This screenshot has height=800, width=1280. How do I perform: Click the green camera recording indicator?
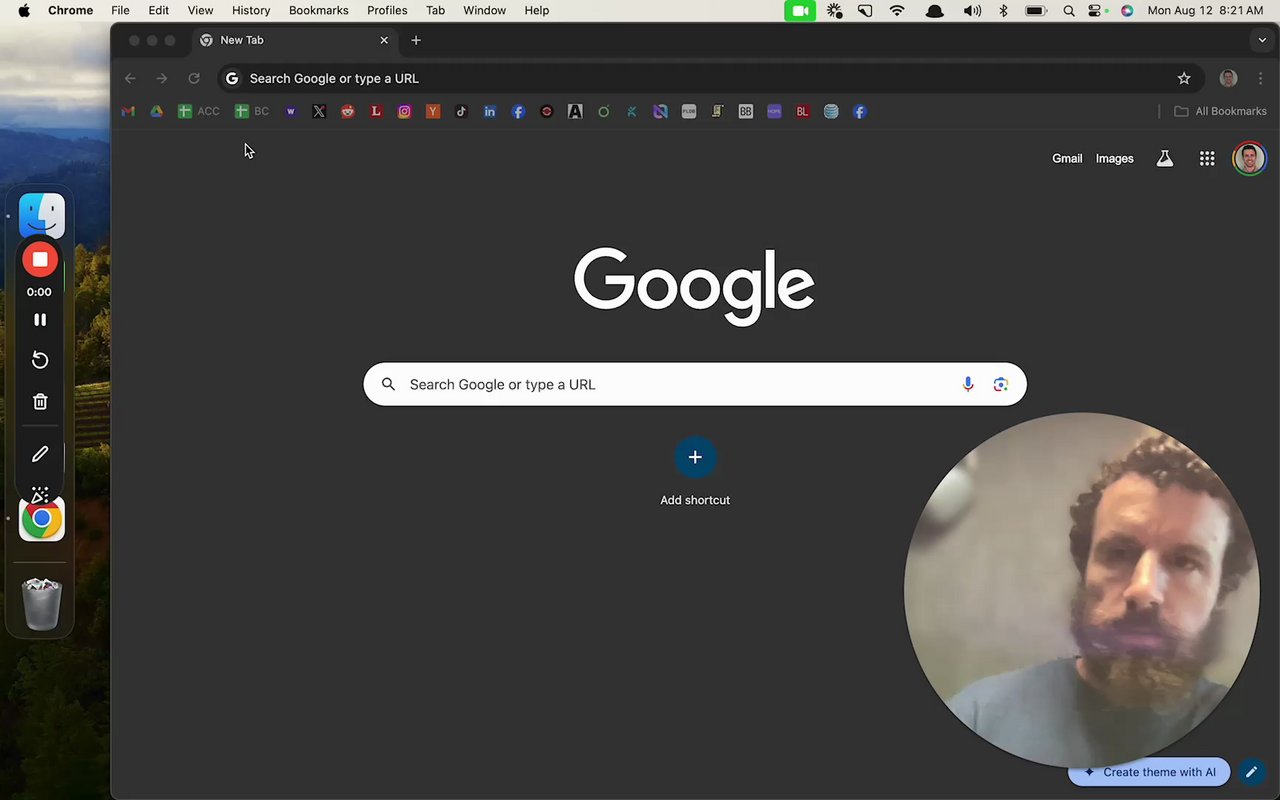pyautogui.click(x=800, y=10)
